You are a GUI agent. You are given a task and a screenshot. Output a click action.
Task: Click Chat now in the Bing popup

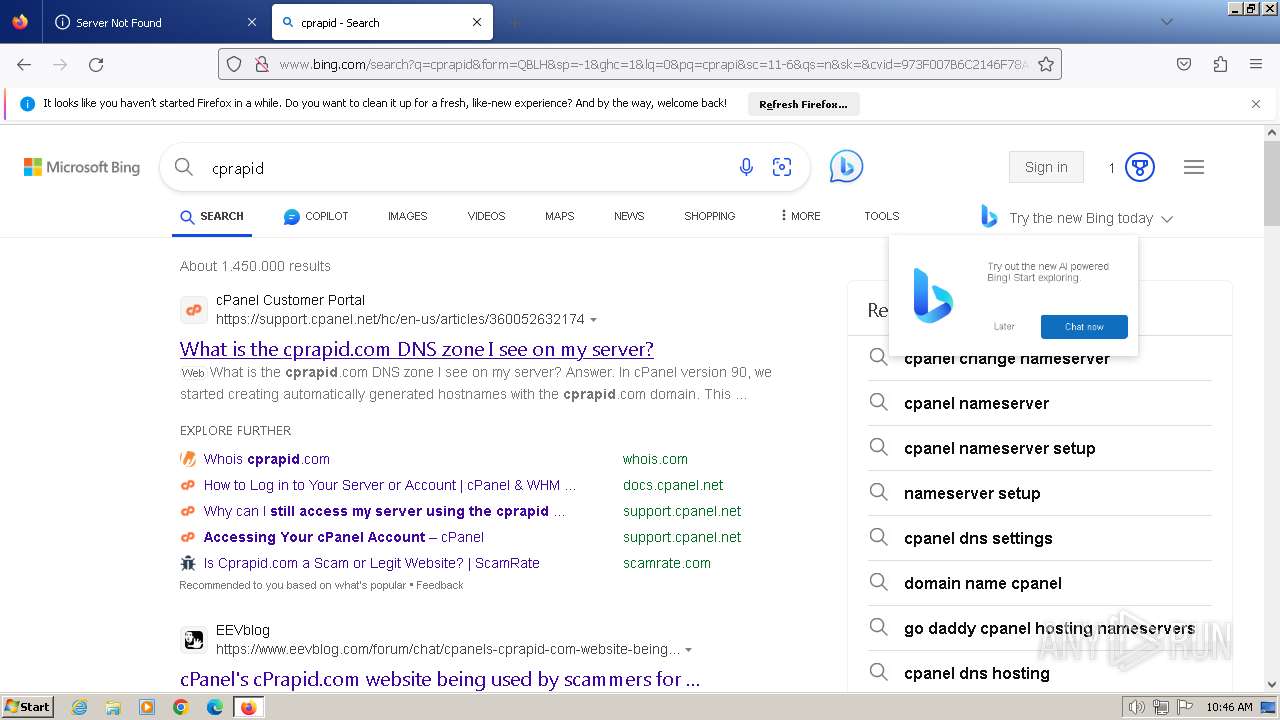coord(1084,327)
